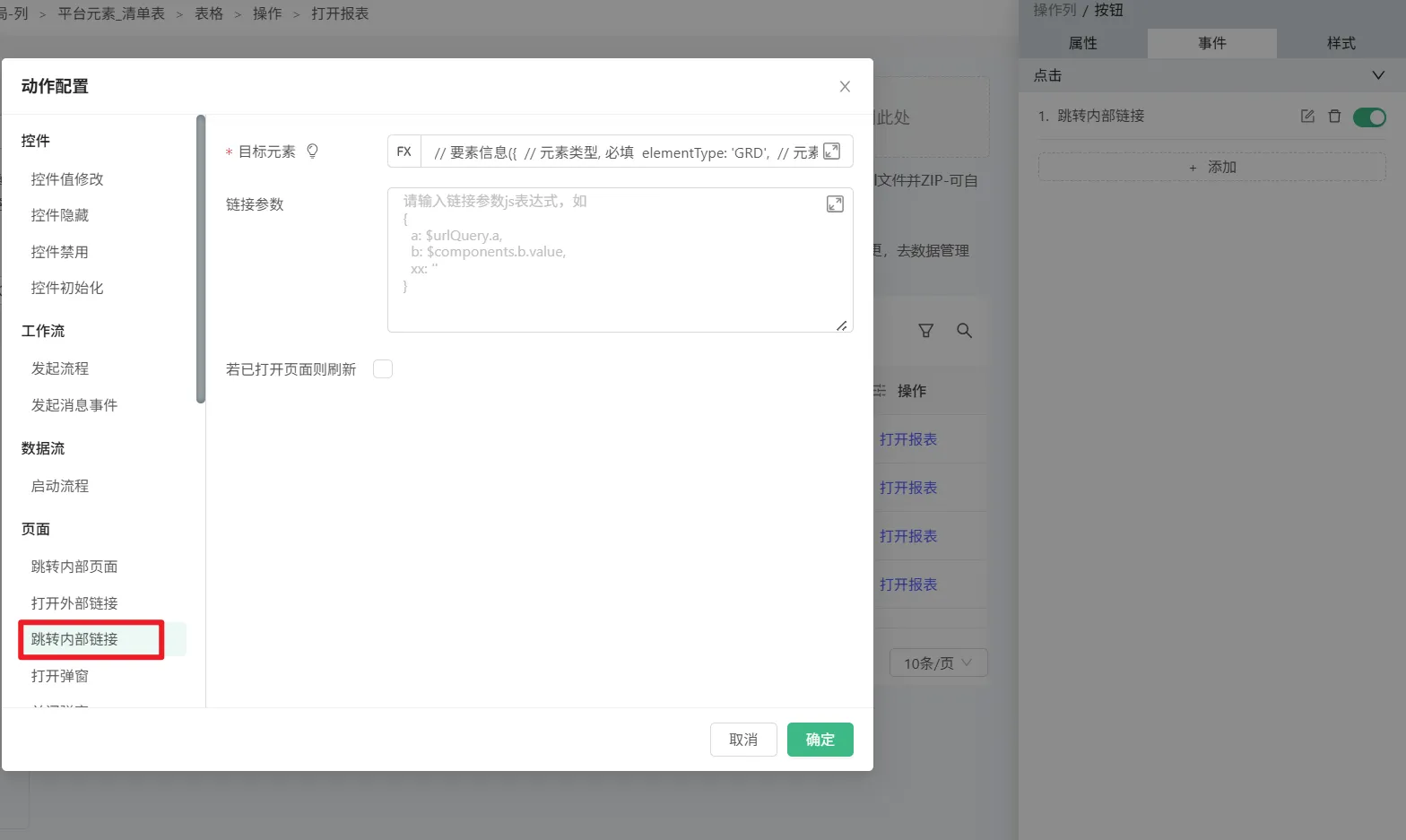Image resolution: width=1406 pixels, height=840 pixels.
Task: Select 跳转内部页面 action
Action: 74,567
